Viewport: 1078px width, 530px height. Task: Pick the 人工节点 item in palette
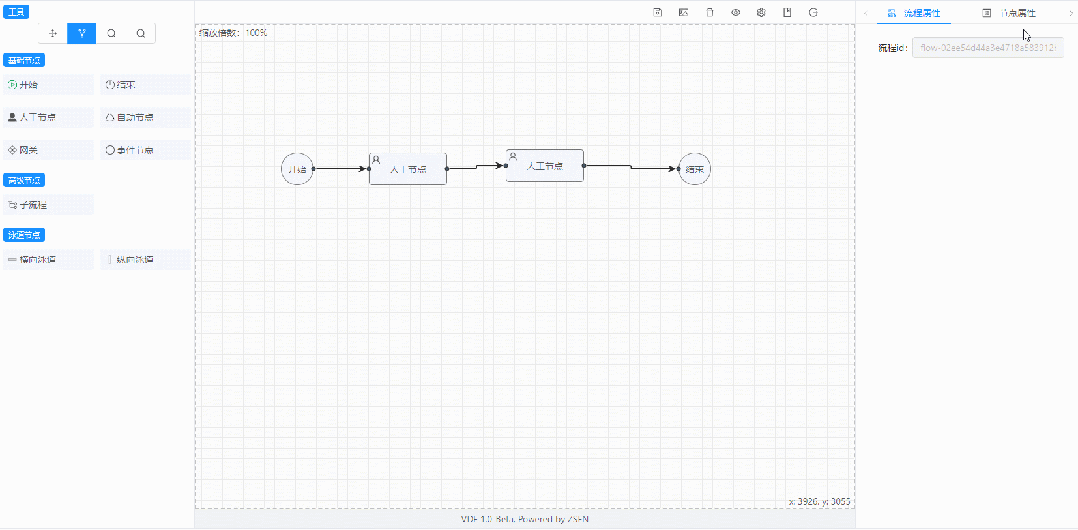click(48, 118)
